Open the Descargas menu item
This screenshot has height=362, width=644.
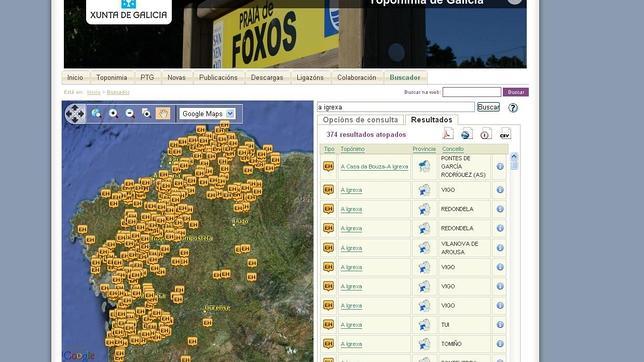267,78
